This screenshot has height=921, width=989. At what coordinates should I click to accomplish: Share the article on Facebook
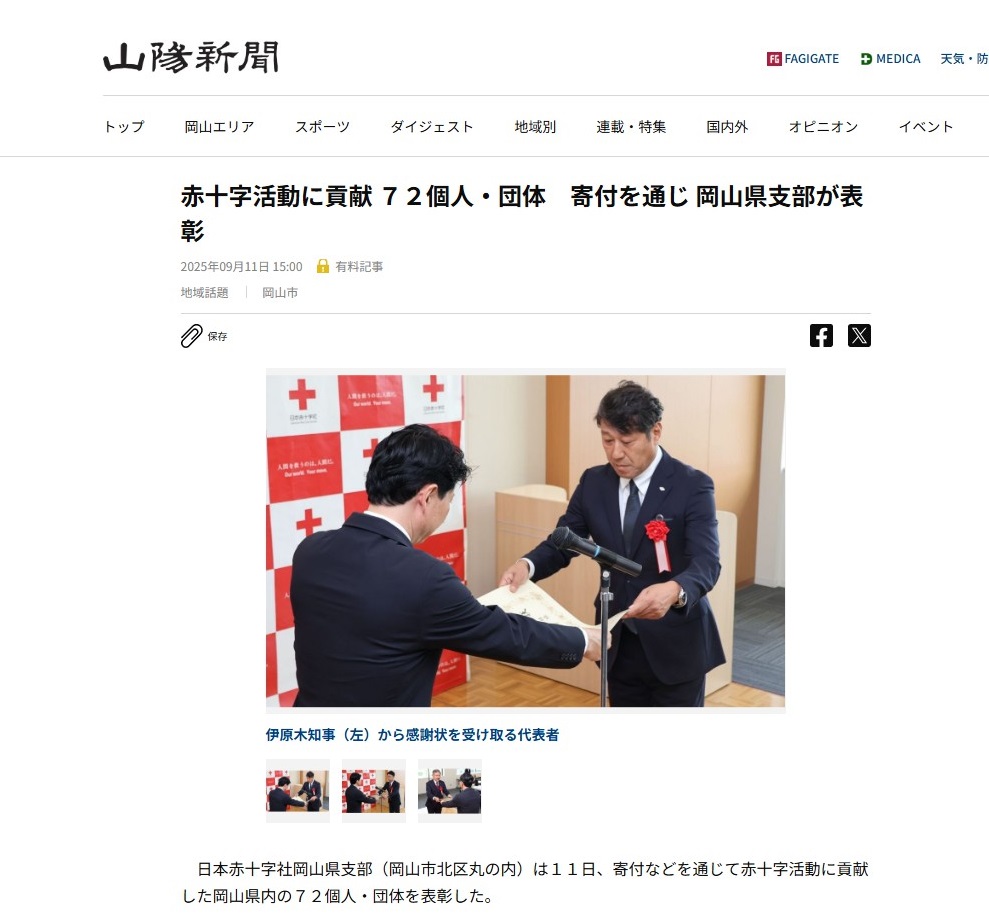click(x=821, y=336)
